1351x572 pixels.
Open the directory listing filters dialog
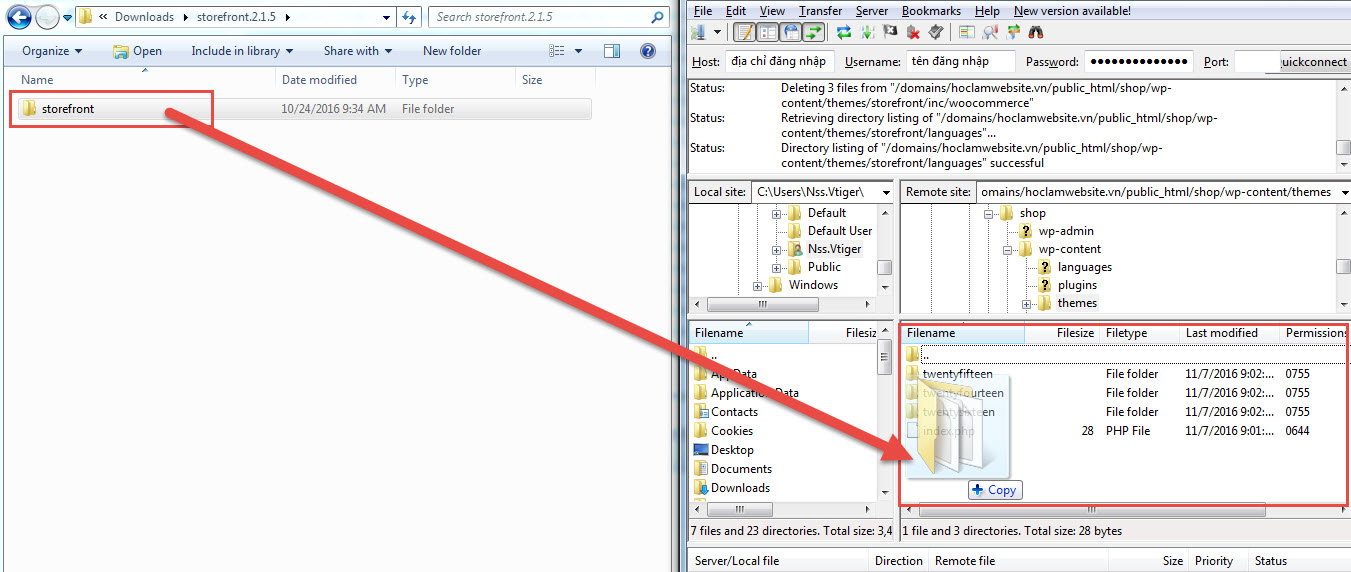967,32
